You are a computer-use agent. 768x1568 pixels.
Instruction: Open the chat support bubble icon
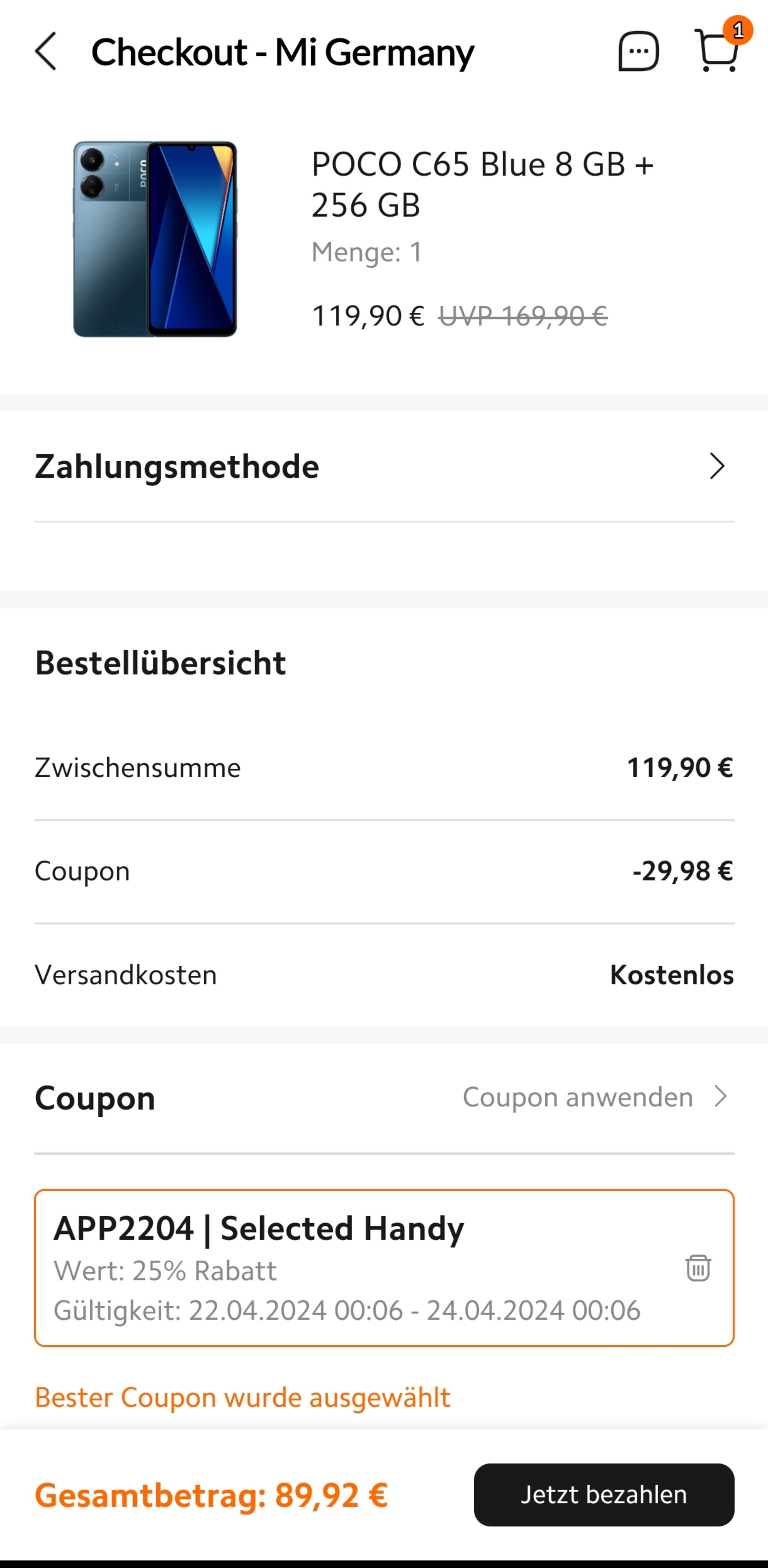(638, 52)
